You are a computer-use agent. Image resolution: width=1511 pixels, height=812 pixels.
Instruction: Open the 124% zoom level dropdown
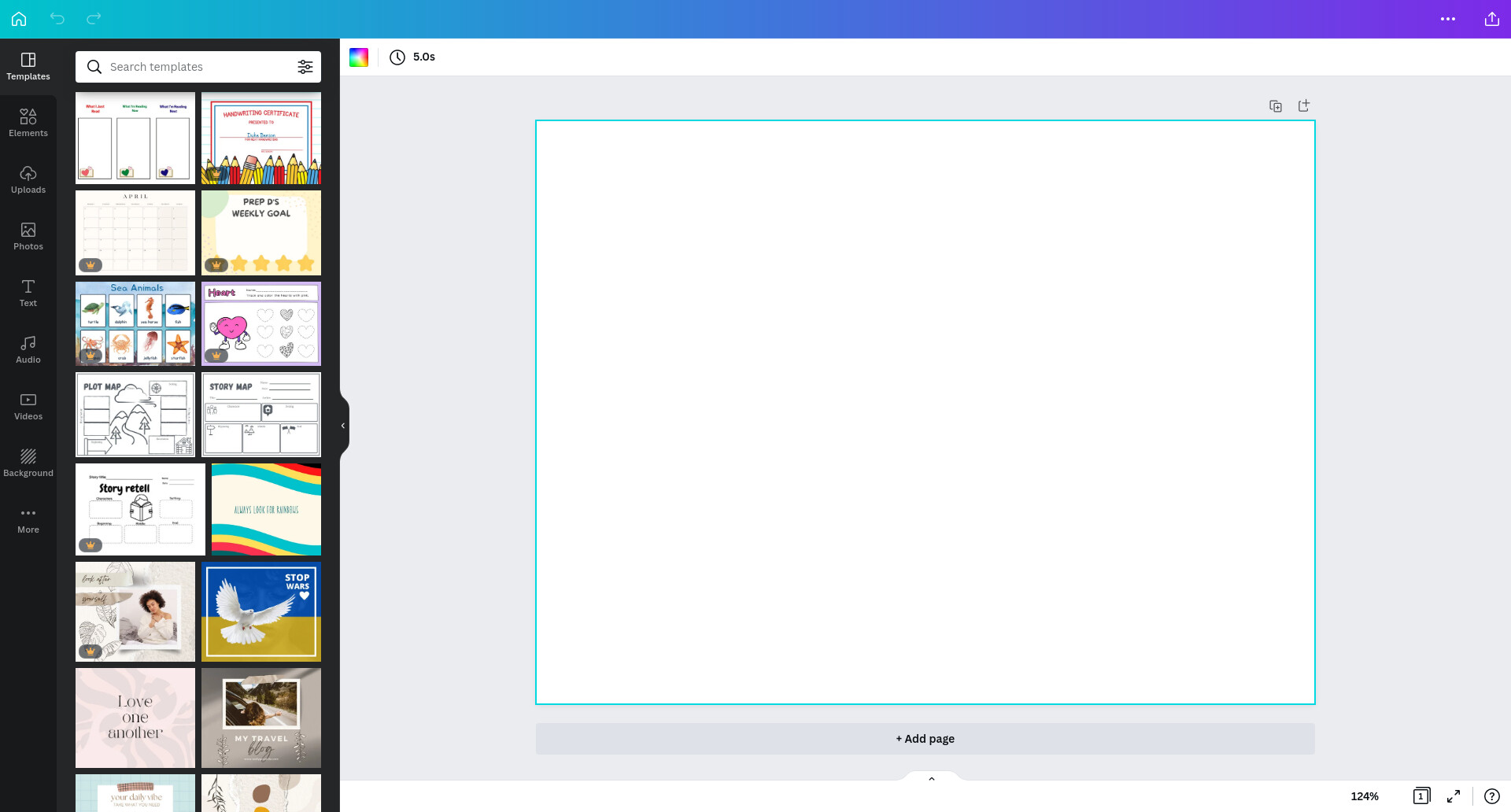click(x=1365, y=796)
